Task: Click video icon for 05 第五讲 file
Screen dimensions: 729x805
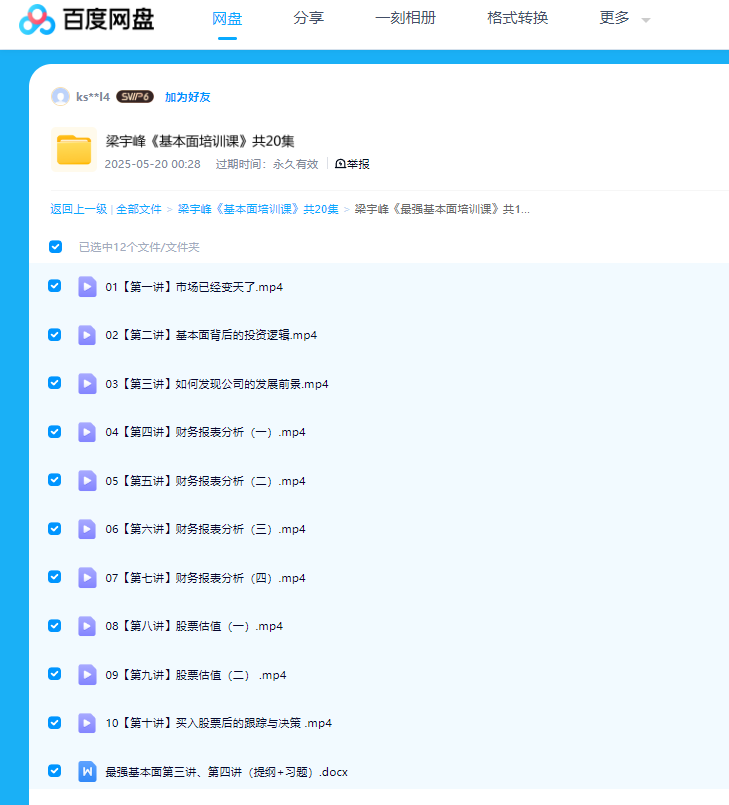Action: (87, 481)
